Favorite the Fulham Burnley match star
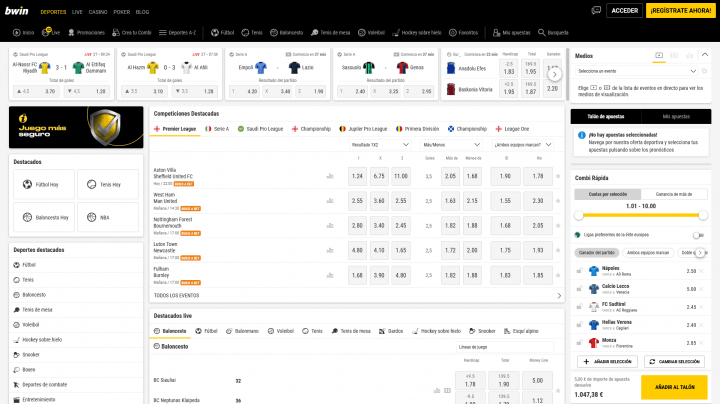Screen dimensions: 720x404 tap(558, 275)
